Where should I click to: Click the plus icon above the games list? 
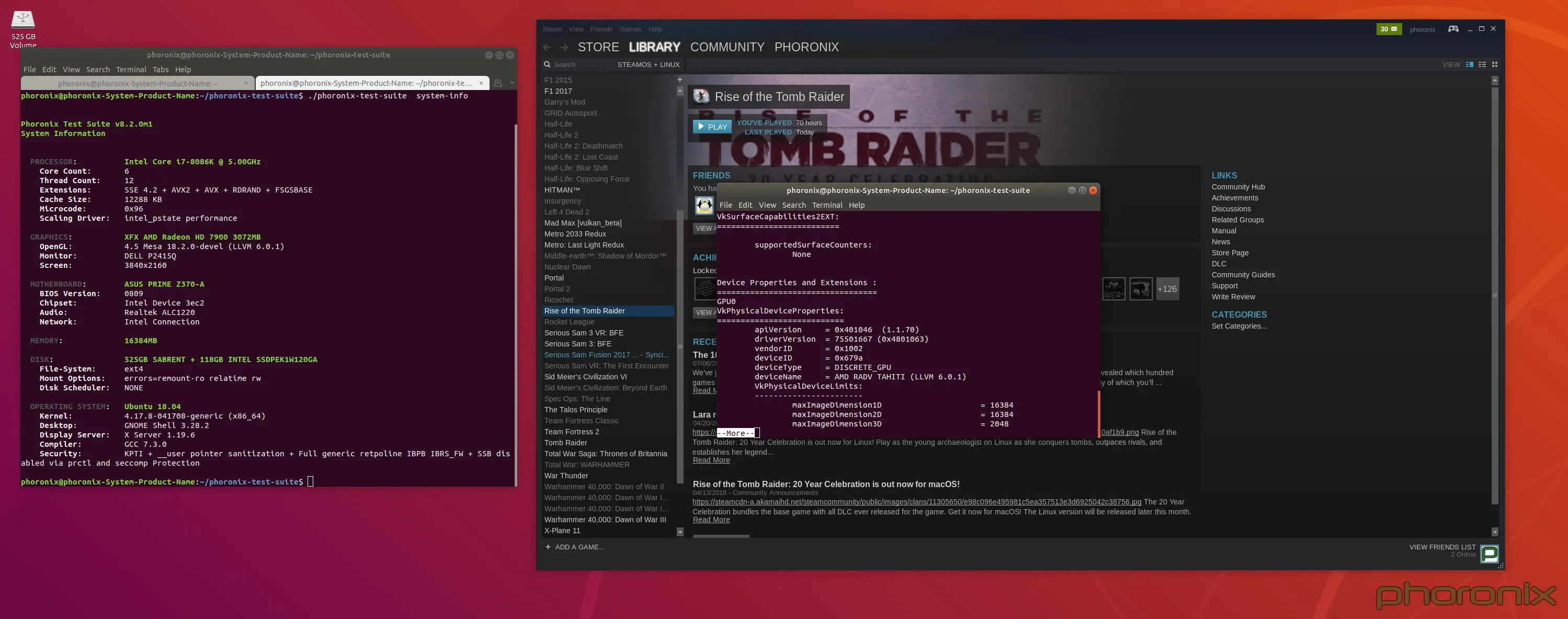(680, 79)
